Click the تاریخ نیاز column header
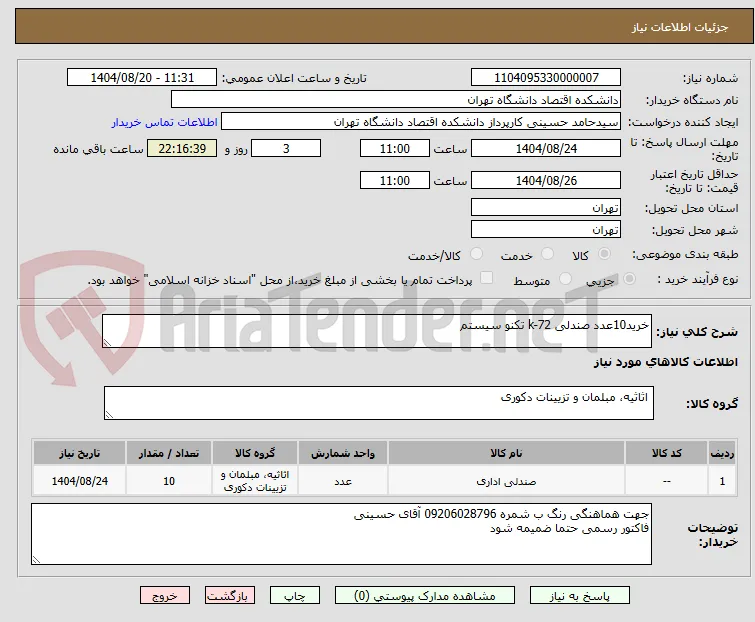Image resolution: width=755 pixels, height=622 pixels. click(80, 453)
